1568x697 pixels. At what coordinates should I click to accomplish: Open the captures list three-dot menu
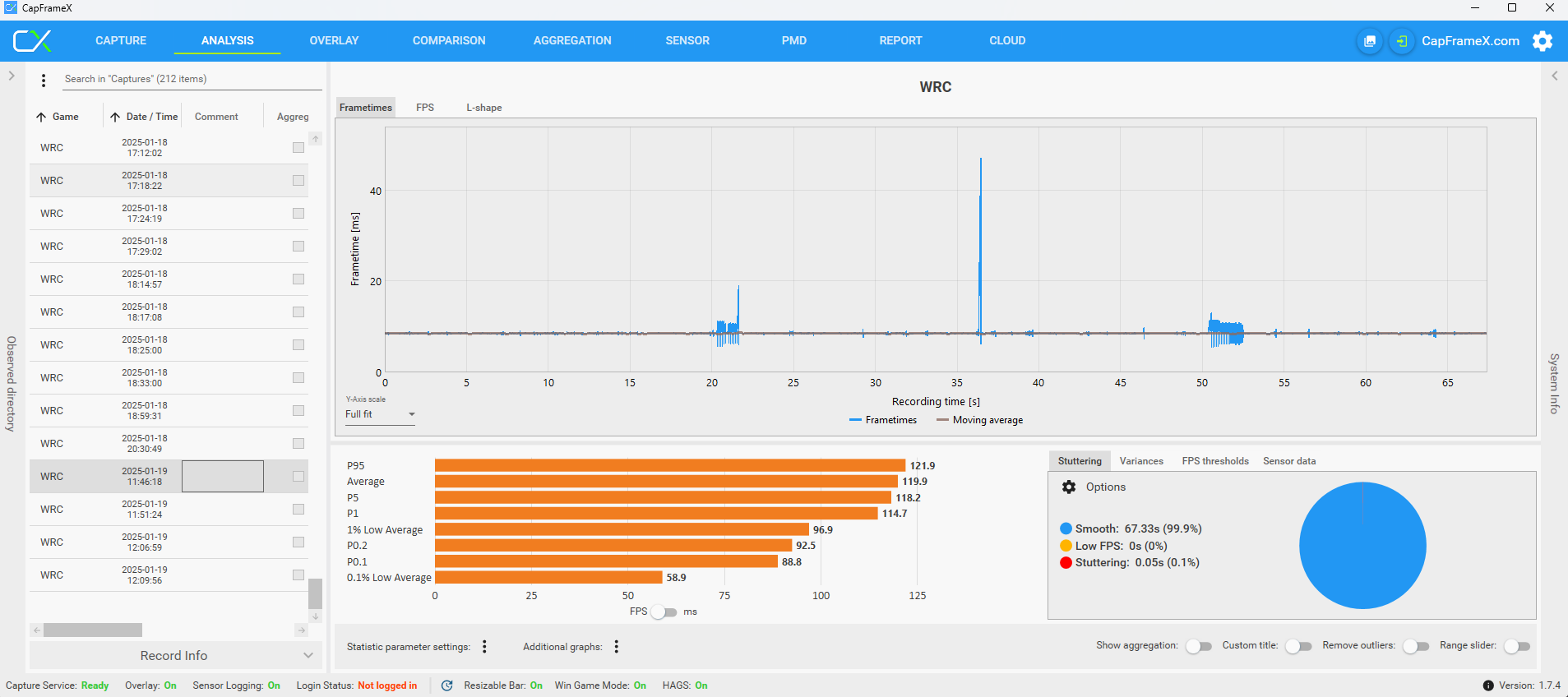point(44,81)
